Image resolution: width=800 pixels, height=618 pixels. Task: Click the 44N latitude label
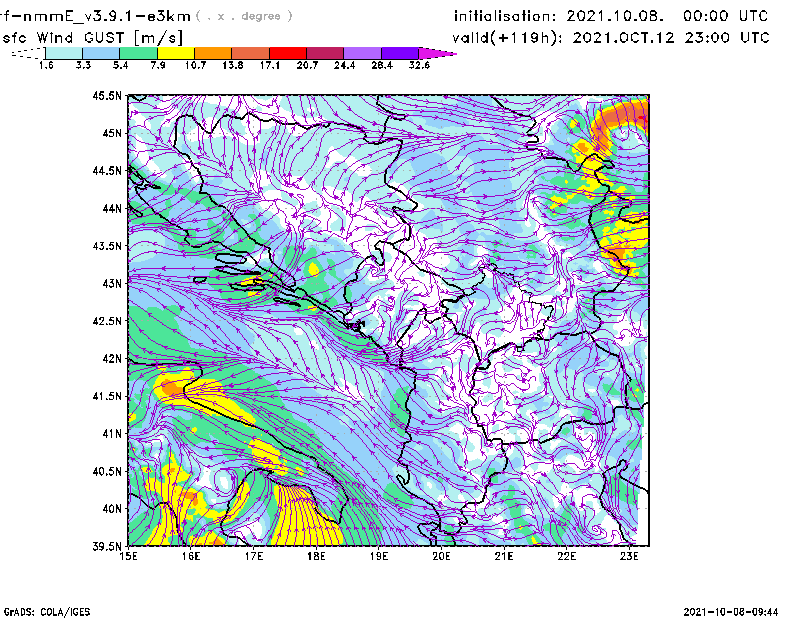(x=112, y=208)
